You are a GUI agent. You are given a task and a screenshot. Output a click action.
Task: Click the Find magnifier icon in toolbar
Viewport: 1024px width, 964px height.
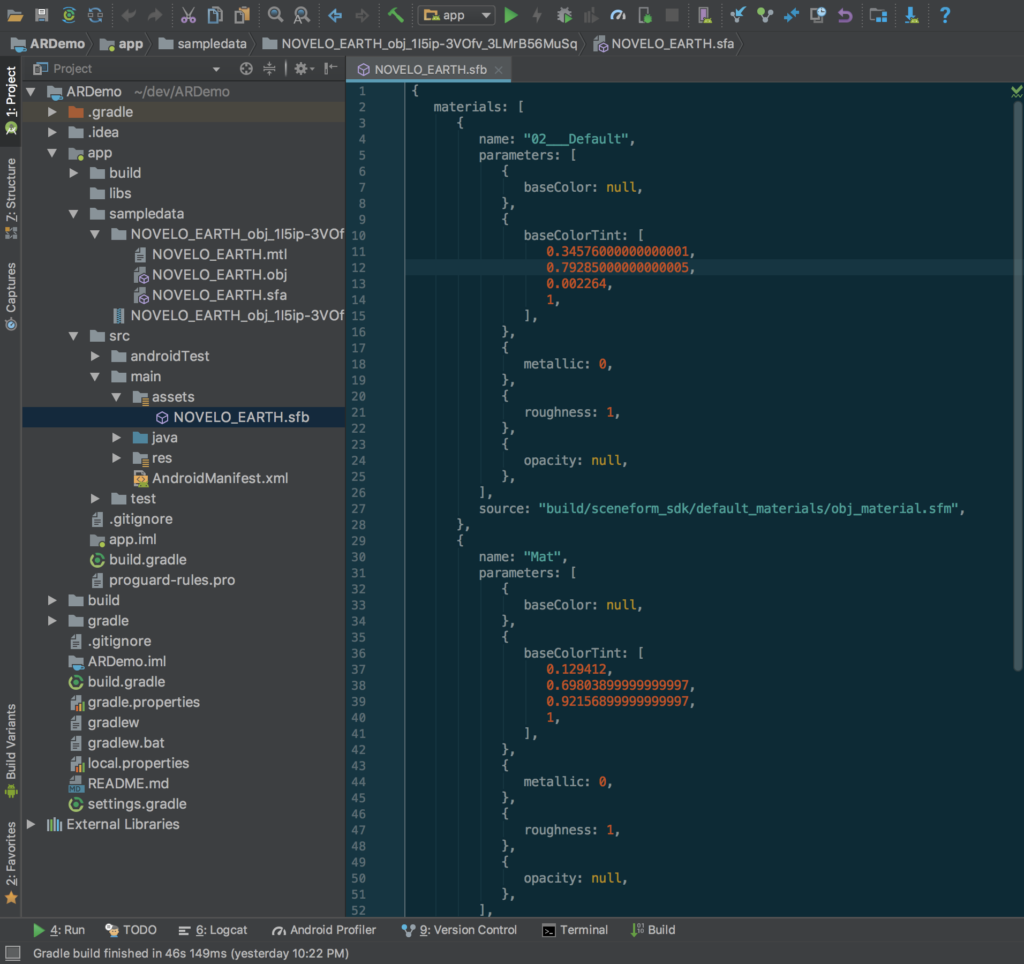click(275, 15)
